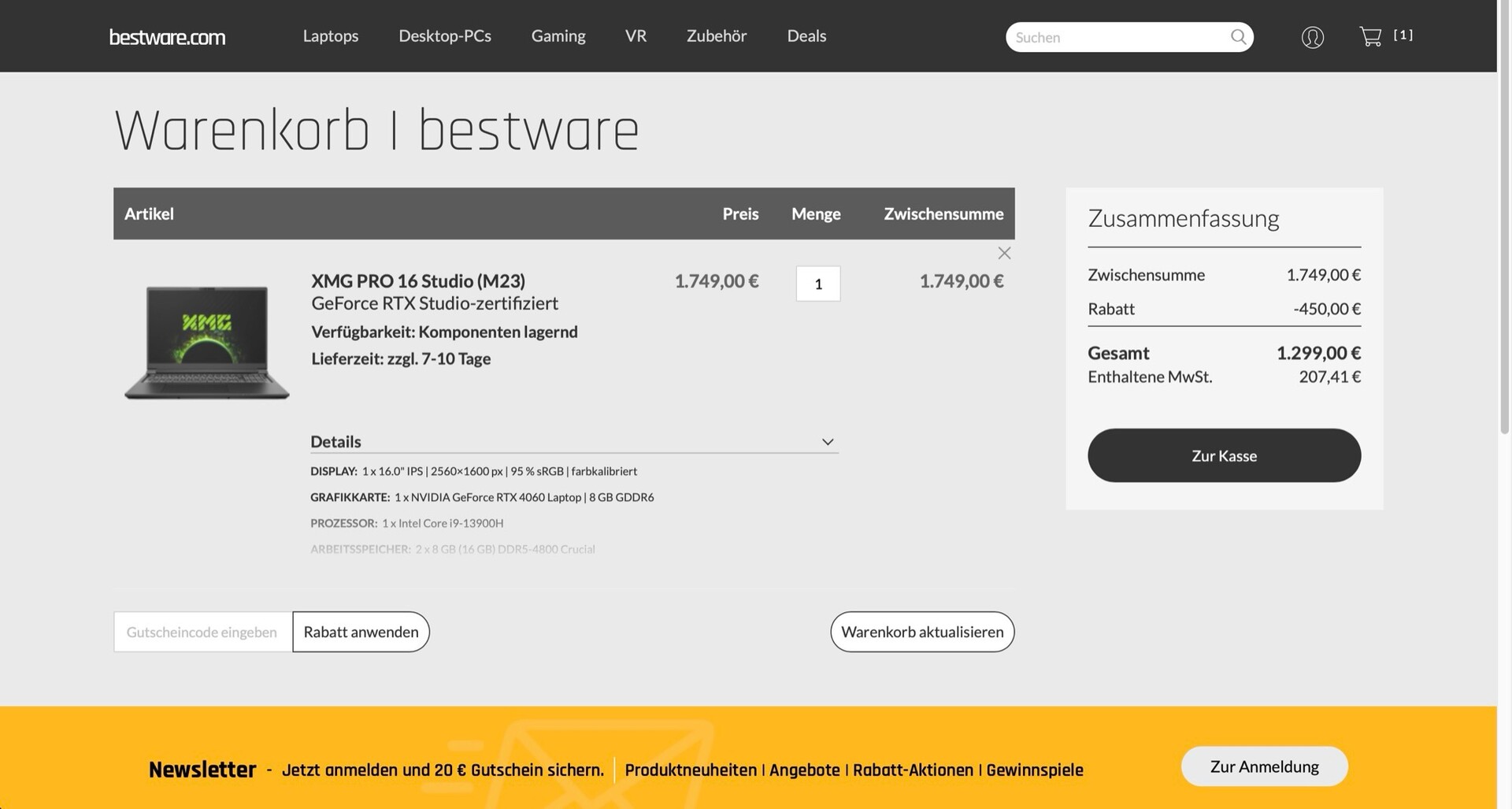The width and height of the screenshot is (1512, 809).
Task: Click the Enthaltene MwSt. value 207,41 €
Action: tap(1330, 377)
